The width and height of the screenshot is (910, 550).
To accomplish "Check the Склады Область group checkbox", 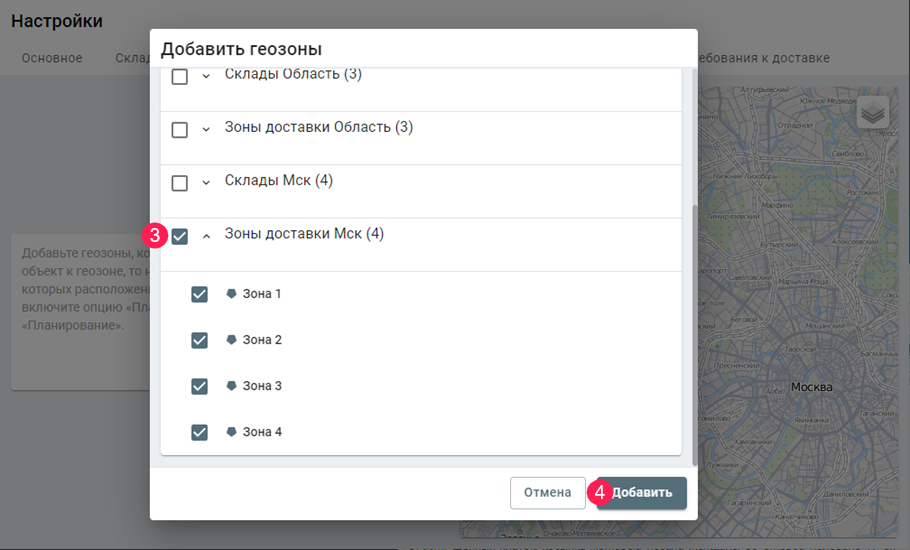I will 180,77.
